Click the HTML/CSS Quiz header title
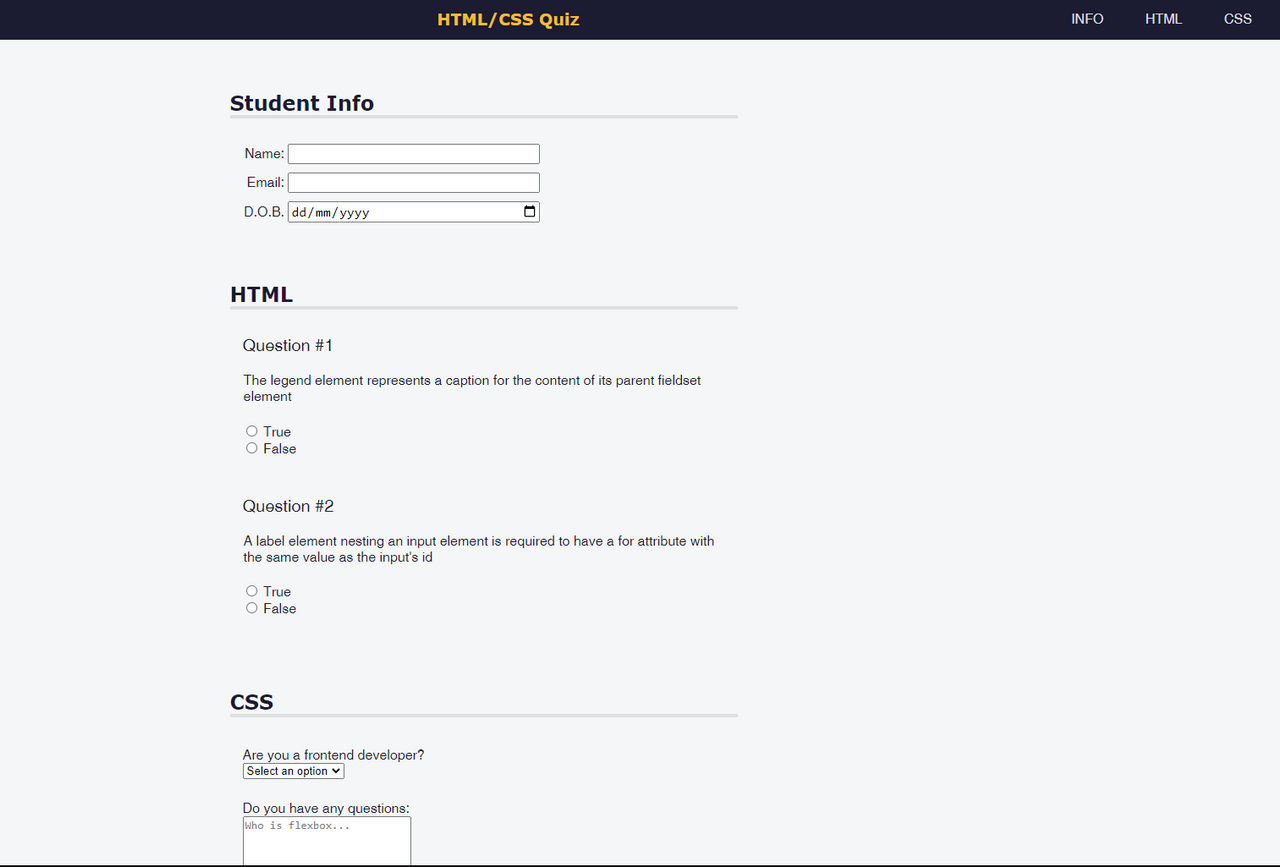The width and height of the screenshot is (1280, 867). pos(508,19)
